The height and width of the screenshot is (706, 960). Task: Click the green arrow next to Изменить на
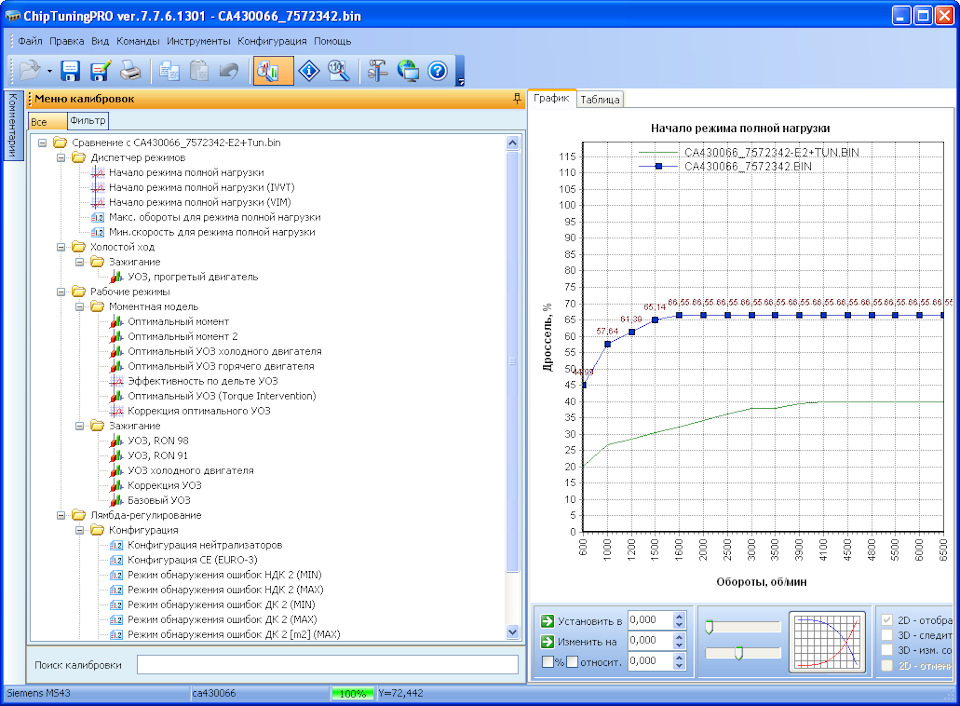(x=547, y=642)
